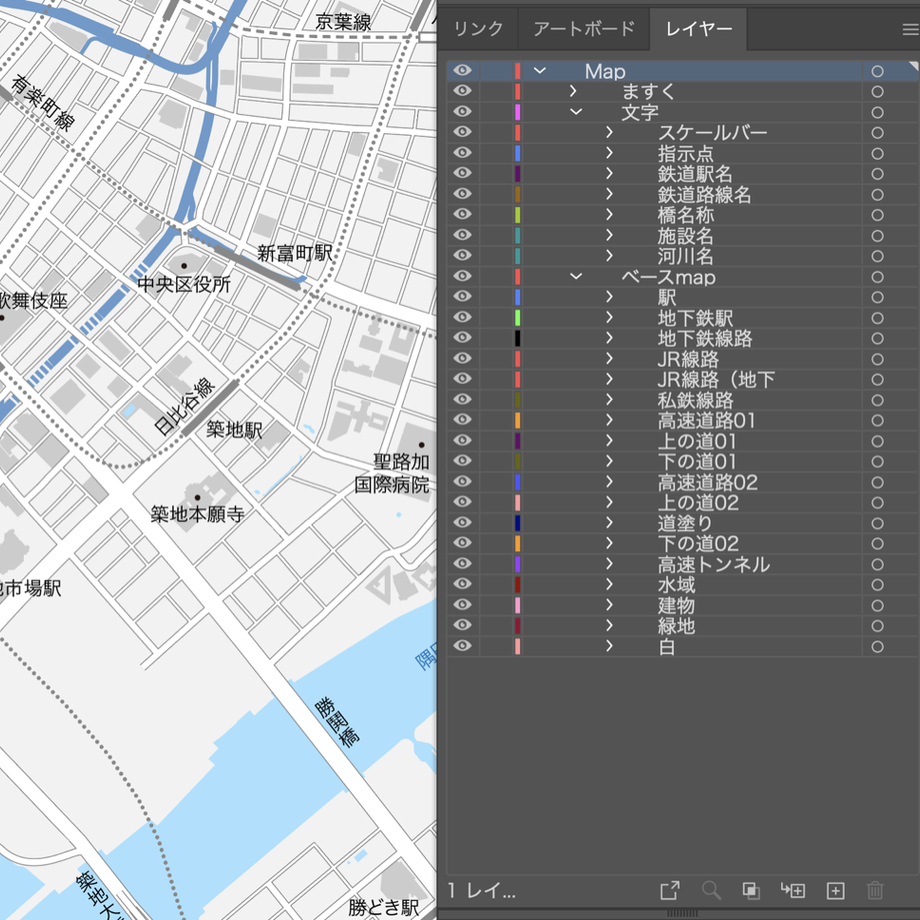
Task: Expand the 鉄道駅名 sublayer
Action: pyautogui.click(x=610, y=174)
